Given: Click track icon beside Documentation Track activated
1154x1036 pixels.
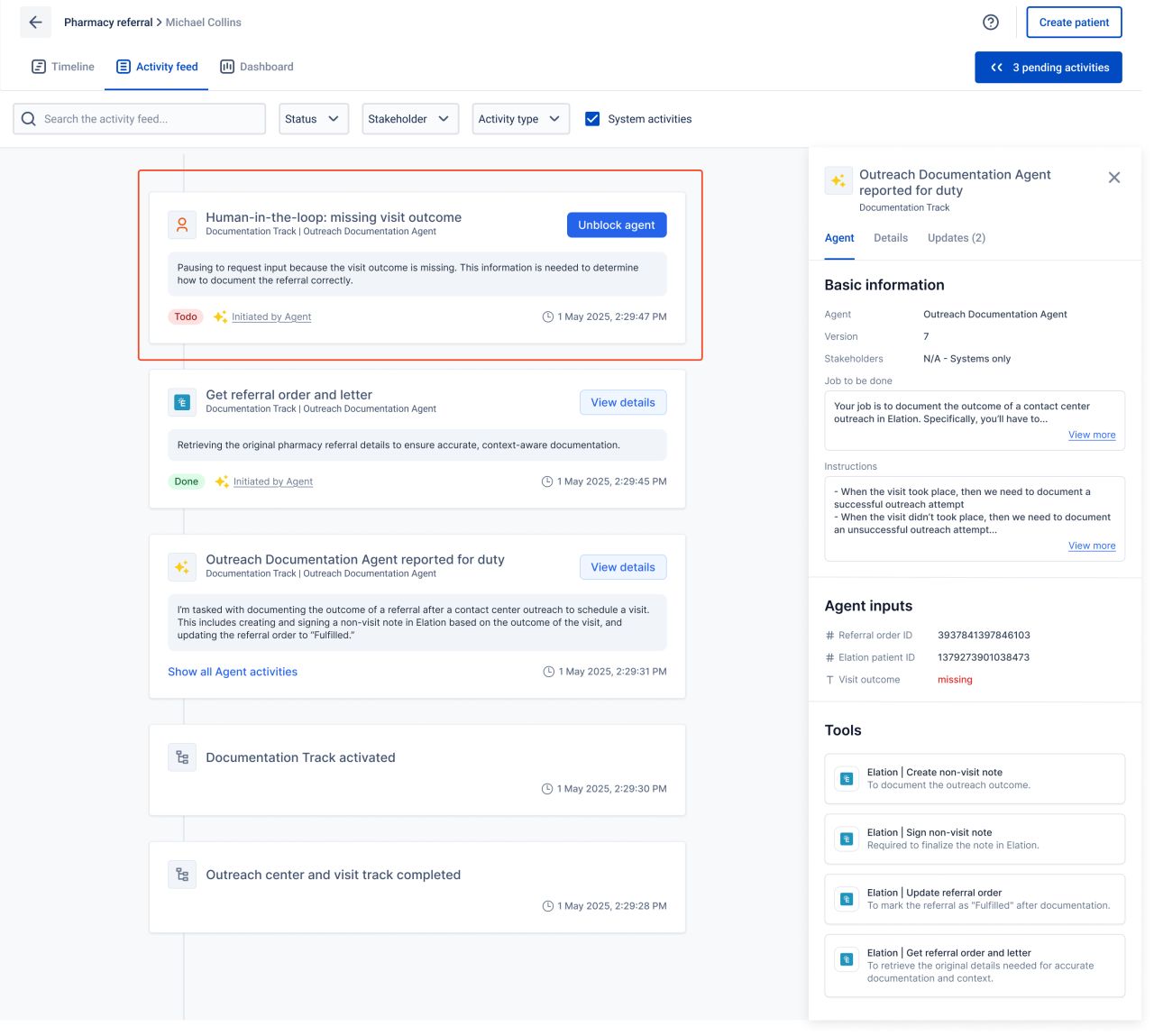Looking at the screenshot, I should 182,757.
